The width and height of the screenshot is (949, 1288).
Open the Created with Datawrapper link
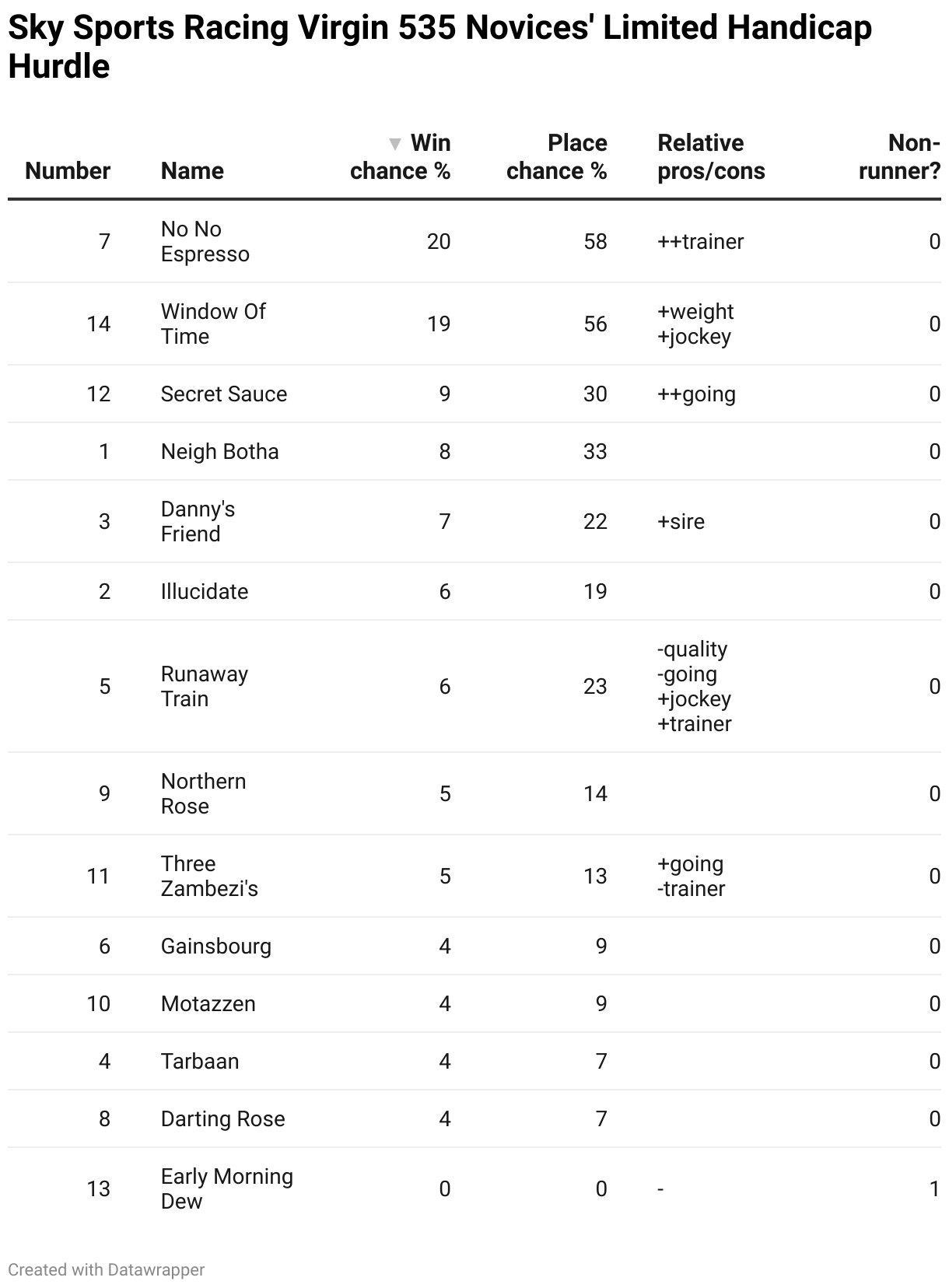107,1269
